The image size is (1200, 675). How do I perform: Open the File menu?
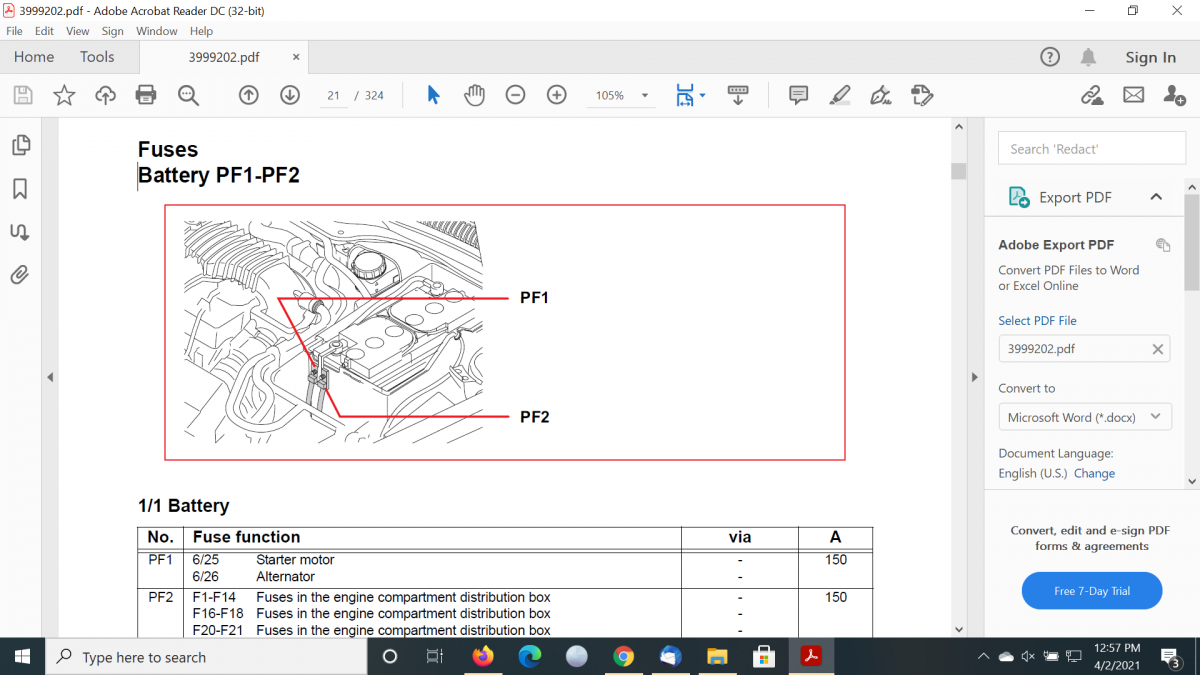pyautogui.click(x=14, y=31)
